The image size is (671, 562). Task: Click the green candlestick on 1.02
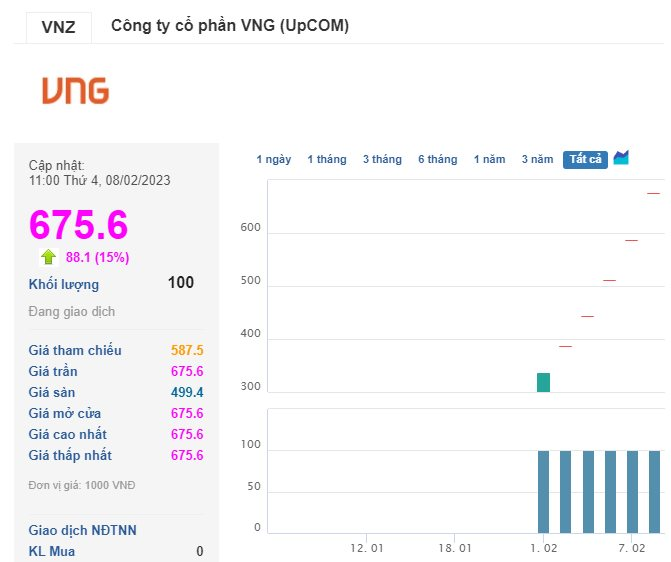pyautogui.click(x=543, y=382)
